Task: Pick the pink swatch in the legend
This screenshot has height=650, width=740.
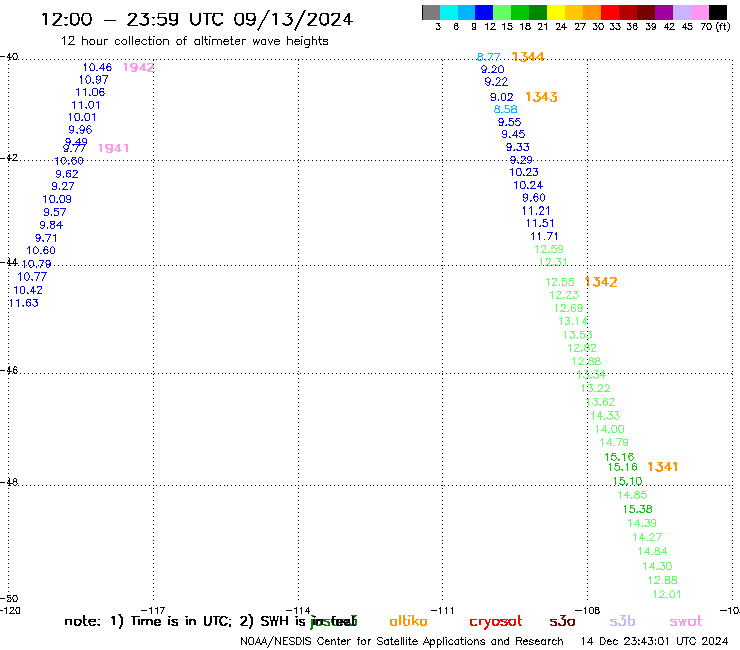Action: (700, 12)
